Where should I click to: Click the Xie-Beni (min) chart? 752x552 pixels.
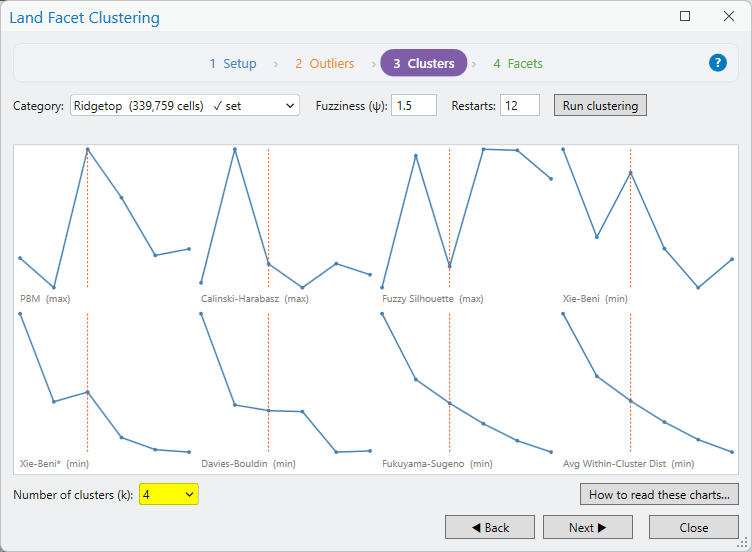[647, 225]
